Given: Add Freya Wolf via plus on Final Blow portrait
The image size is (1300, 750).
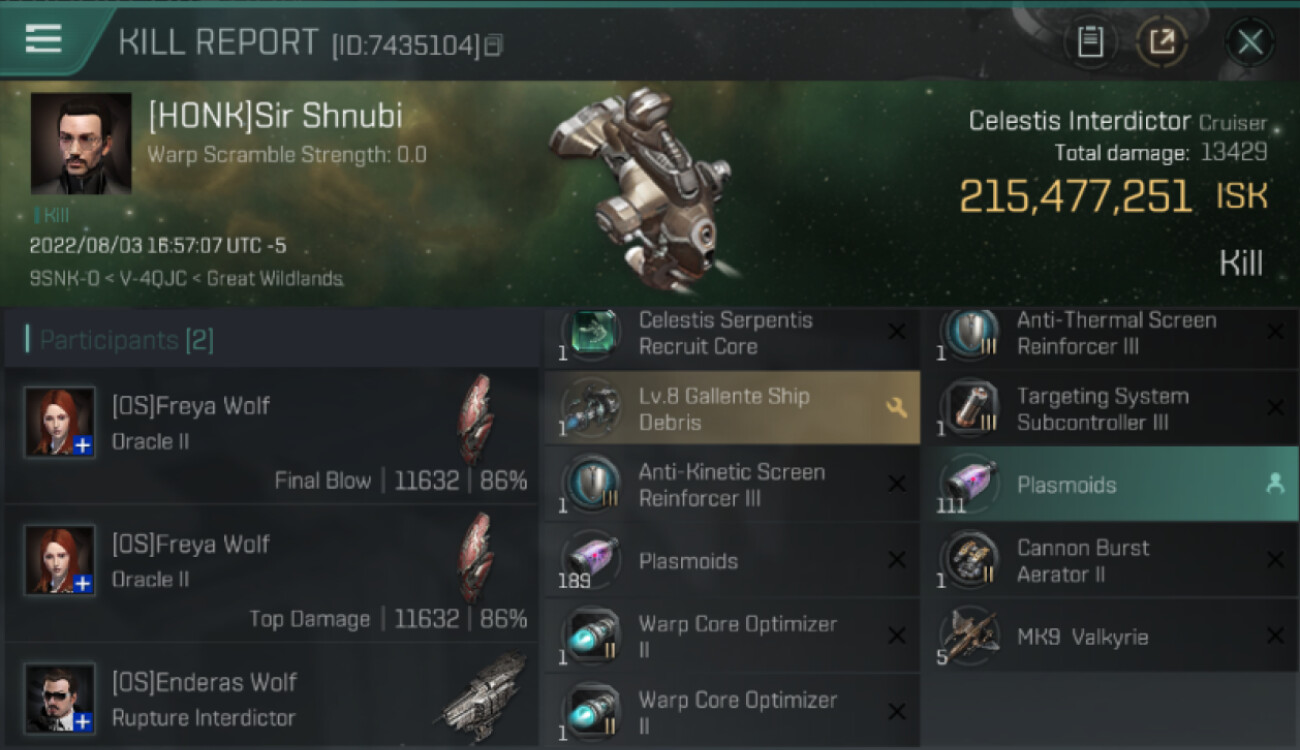Looking at the screenshot, I should (x=84, y=446).
